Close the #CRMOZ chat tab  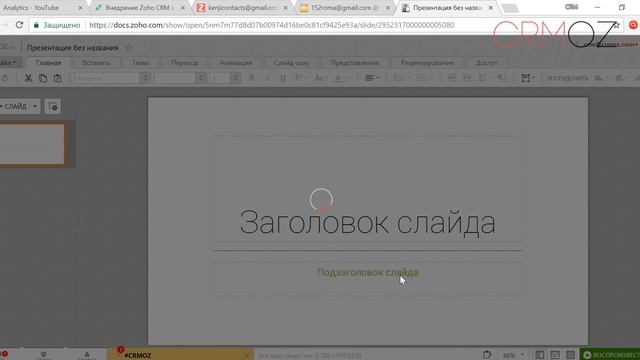coord(247,355)
